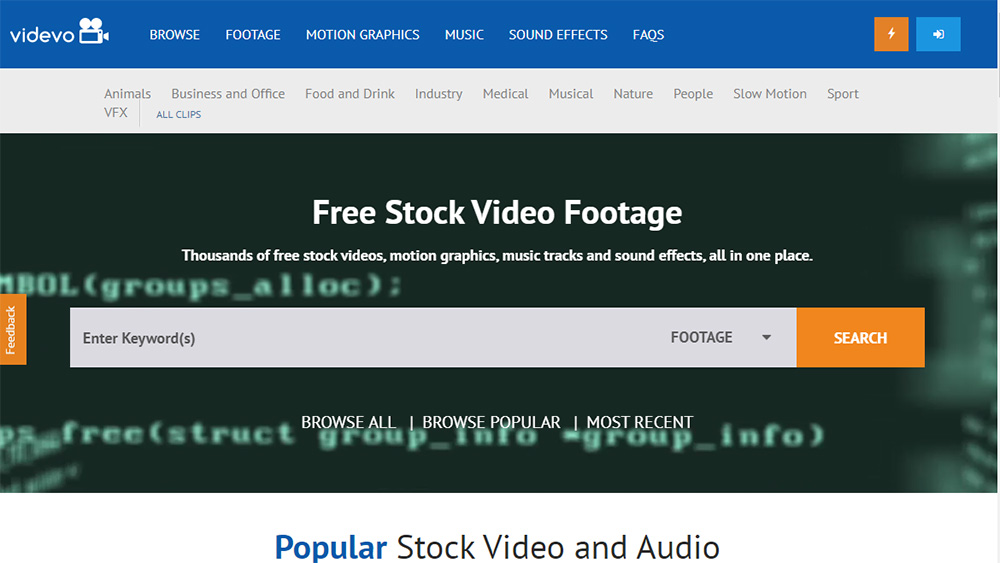Viewport: 1000px width, 563px height.
Task: Select the Industry category
Action: click(439, 94)
